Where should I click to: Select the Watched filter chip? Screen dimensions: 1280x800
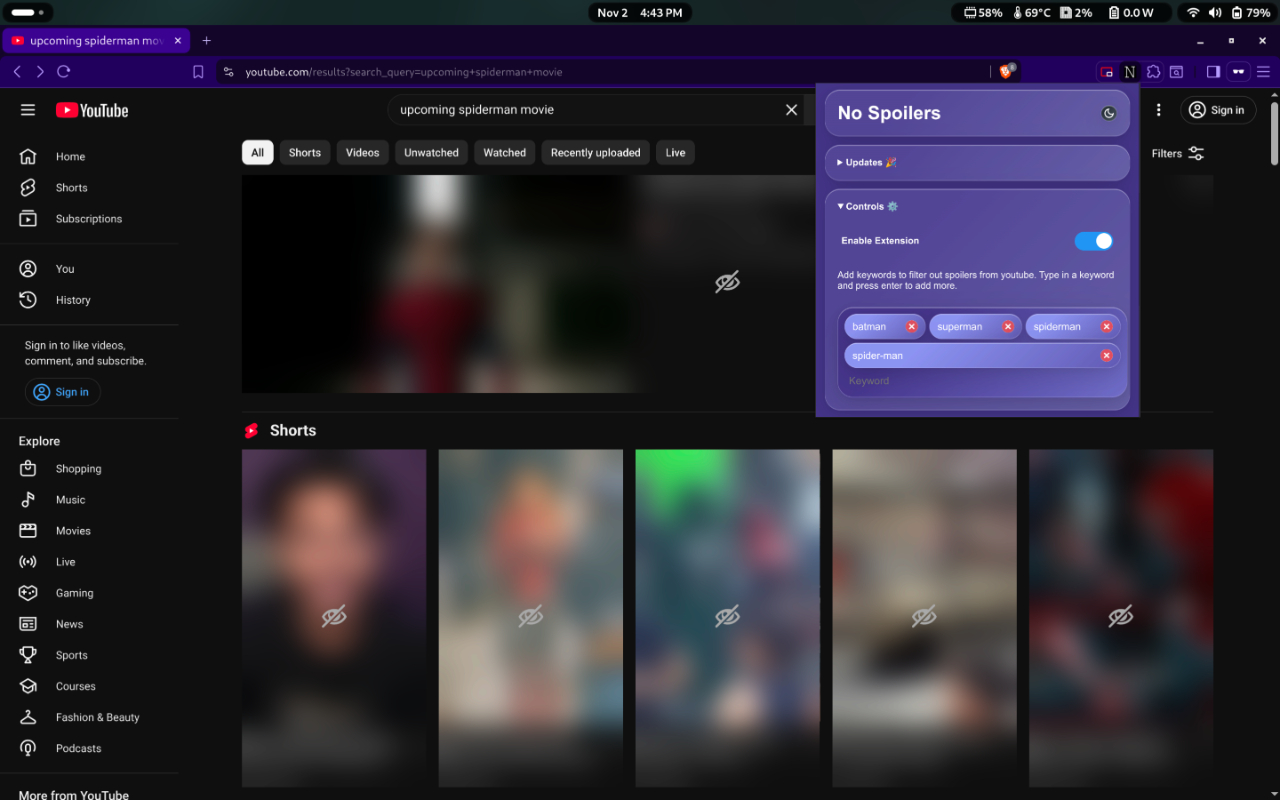click(504, 153)
